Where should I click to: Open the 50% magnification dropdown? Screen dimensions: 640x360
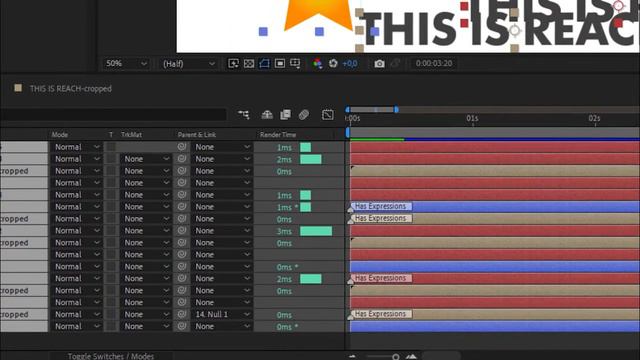click(126, 64)
